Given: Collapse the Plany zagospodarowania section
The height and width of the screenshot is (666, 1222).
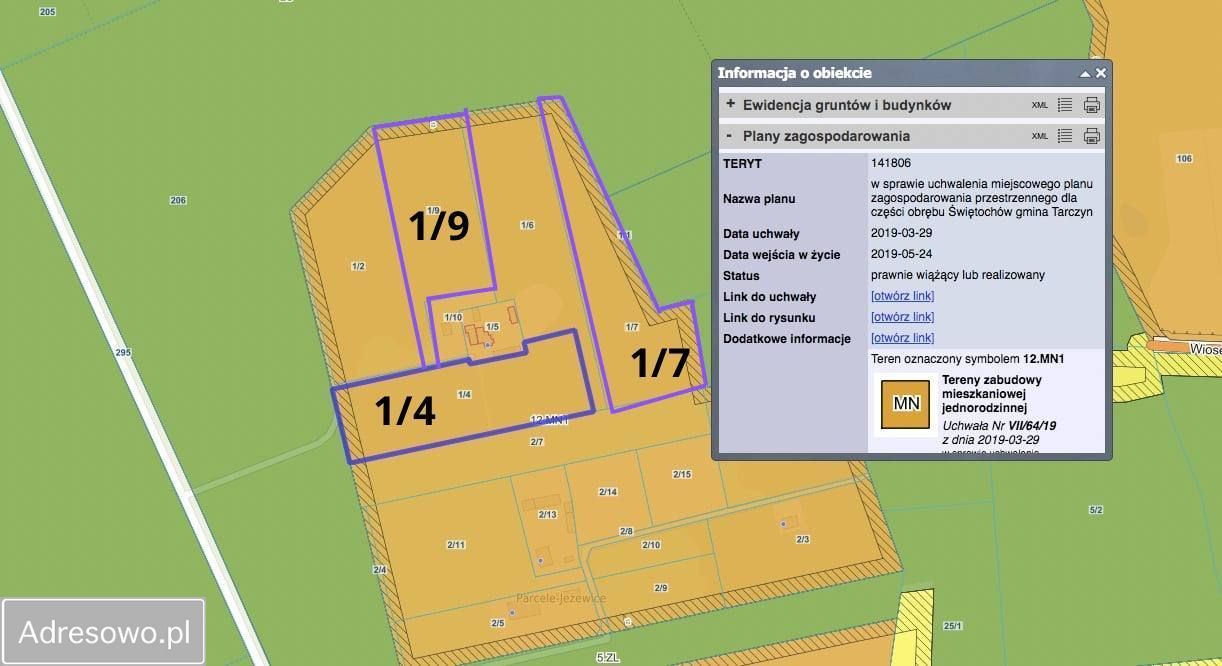Looking at the screenshot, I should (x=730, y=135).
